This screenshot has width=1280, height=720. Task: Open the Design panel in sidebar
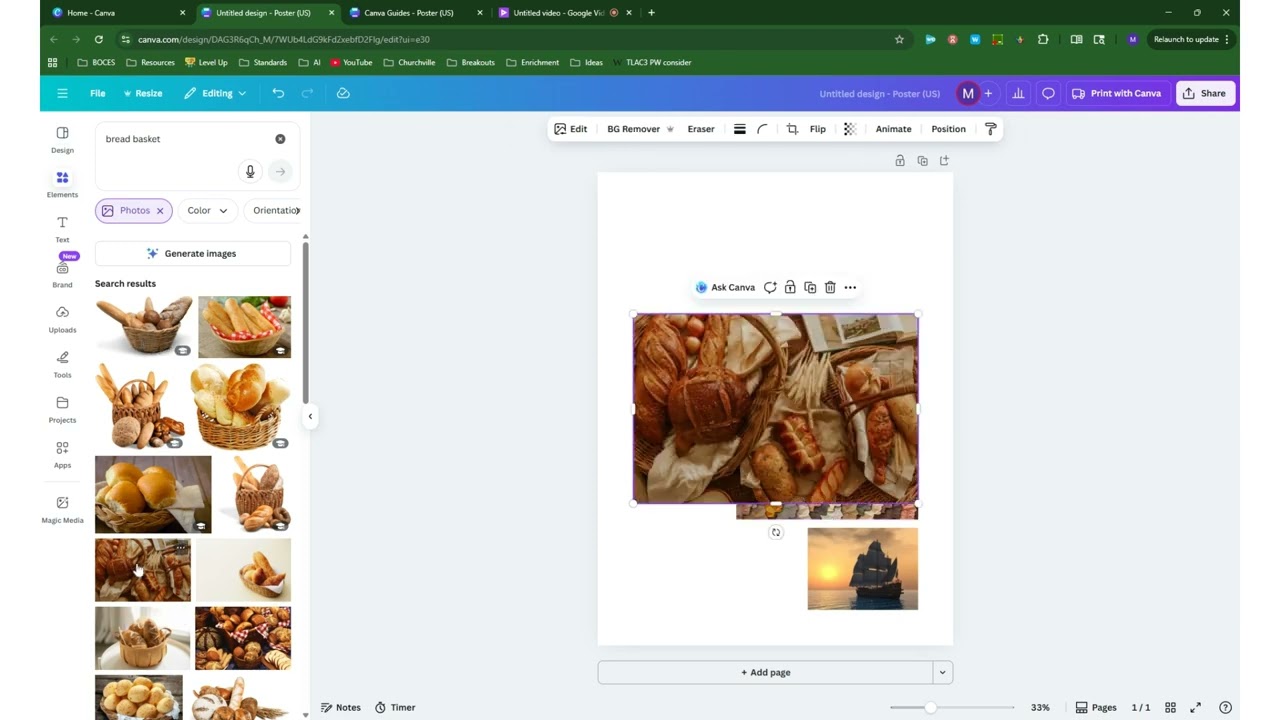[62, 139]
